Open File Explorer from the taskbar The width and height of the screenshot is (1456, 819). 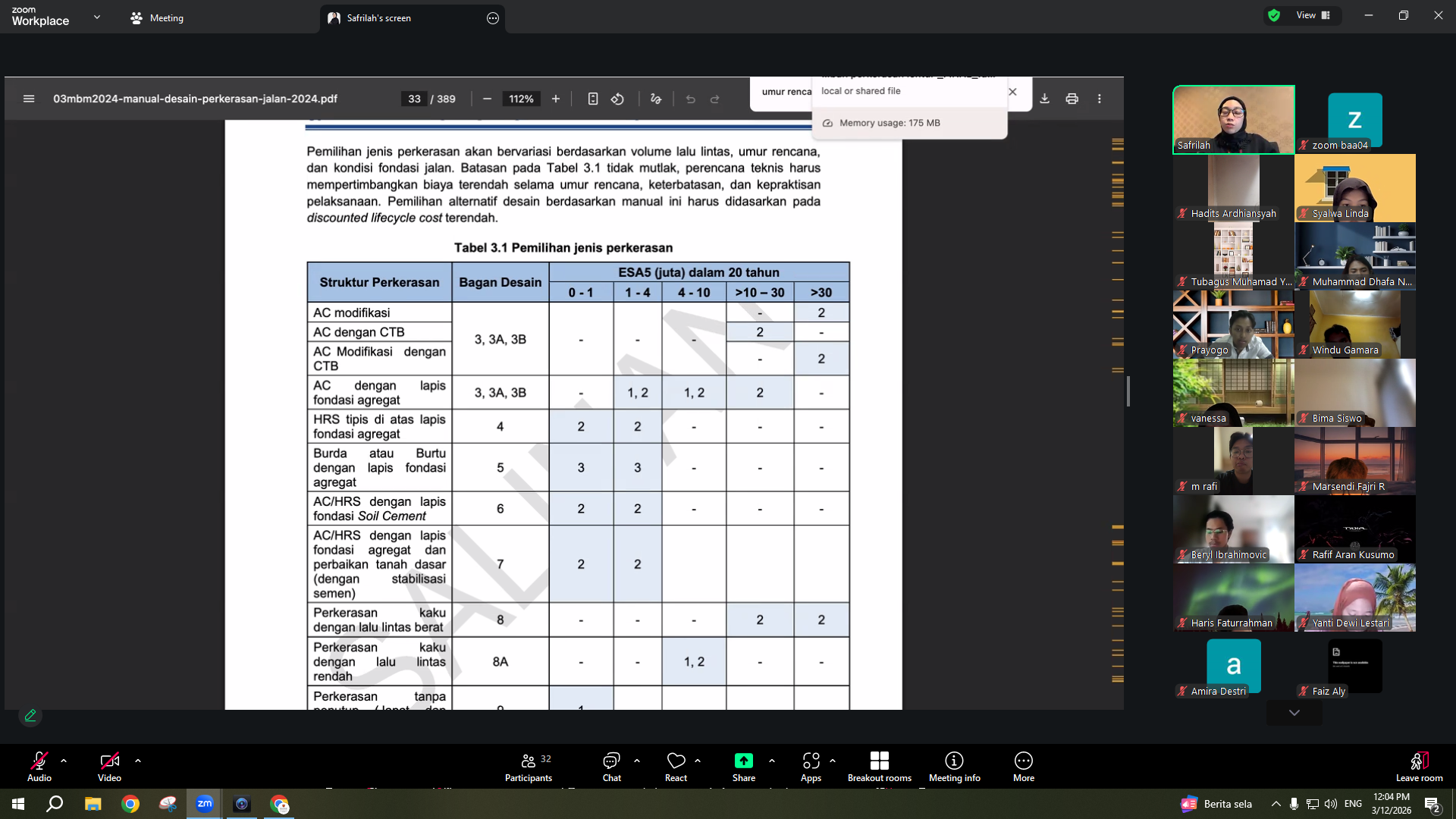pos(93,804)
